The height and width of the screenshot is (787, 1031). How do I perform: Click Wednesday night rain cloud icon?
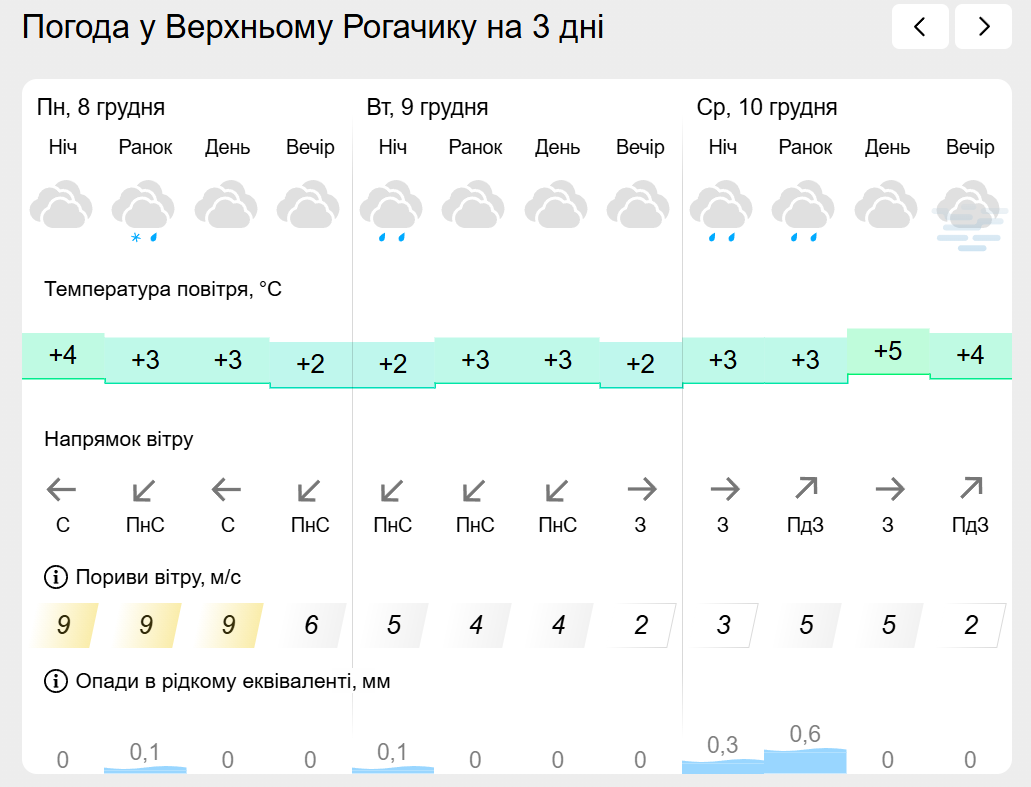pyautogui.click(x=722, y=210)
